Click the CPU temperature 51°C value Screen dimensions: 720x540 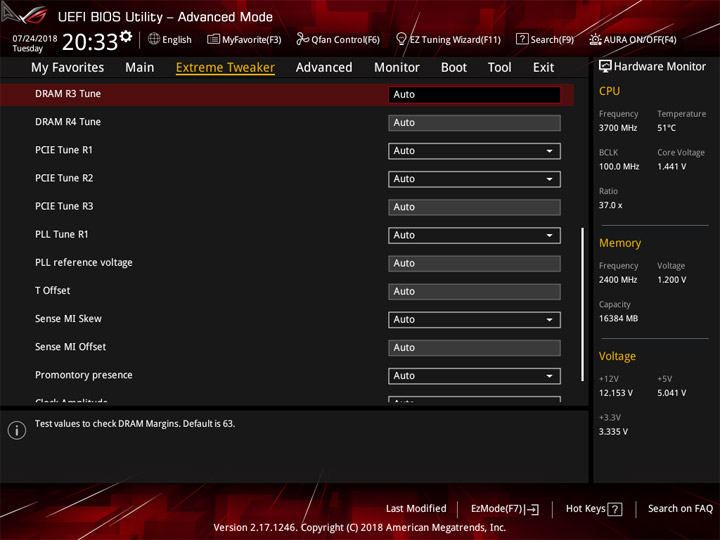(666, 128)
